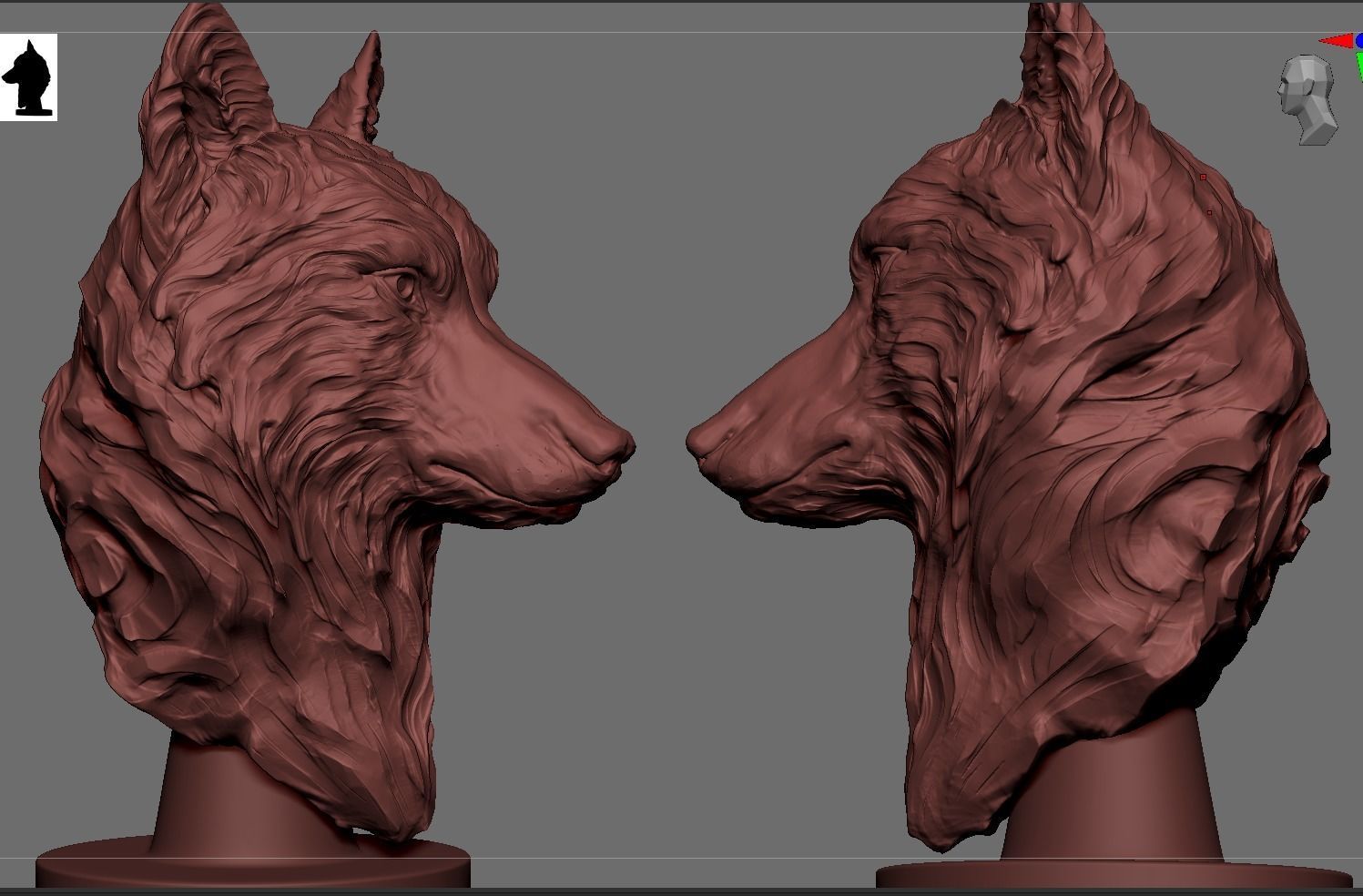Click the red X-axis cone indicator
This screenshot has height=896, width=1363.
tap(1337, 41)
